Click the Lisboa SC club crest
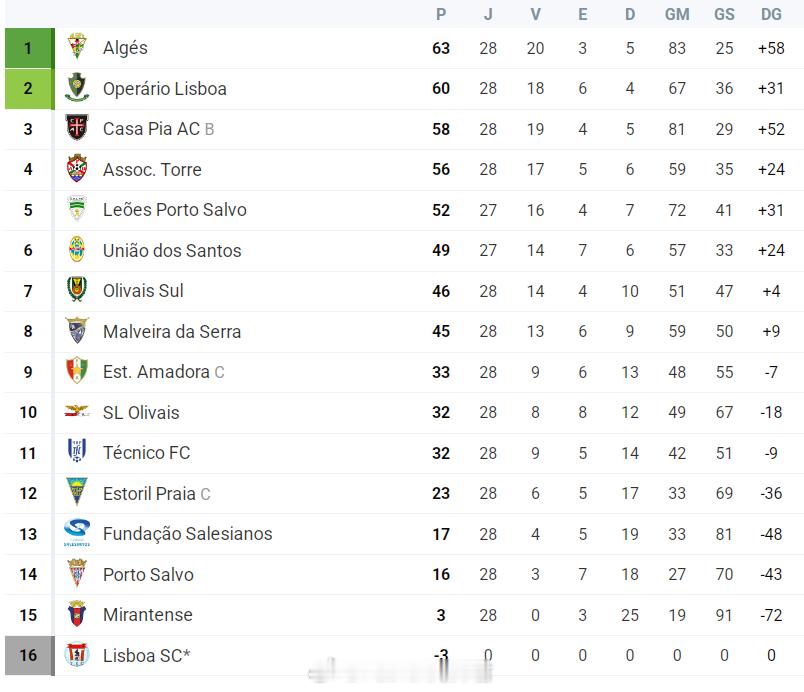 coord(77,655)
